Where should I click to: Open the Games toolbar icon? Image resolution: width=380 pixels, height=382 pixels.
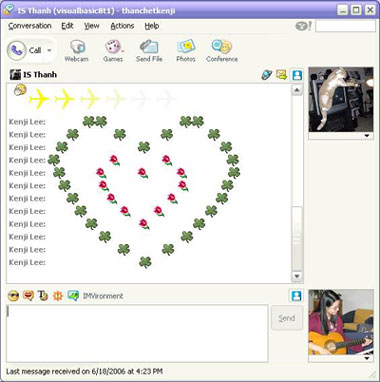click(x=113, y=51)
